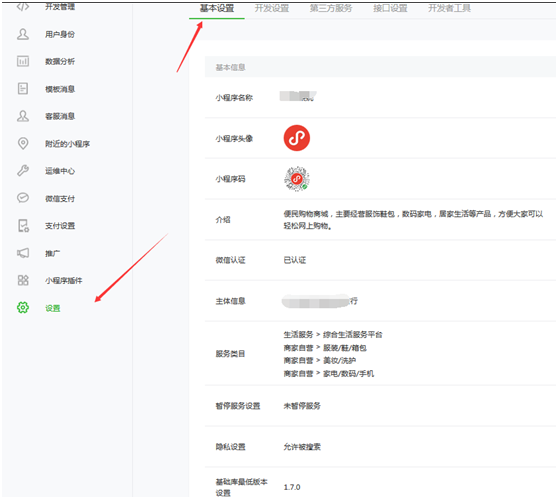Click the 服务类目 row label
Screen dimensions: 558x499
230,354
